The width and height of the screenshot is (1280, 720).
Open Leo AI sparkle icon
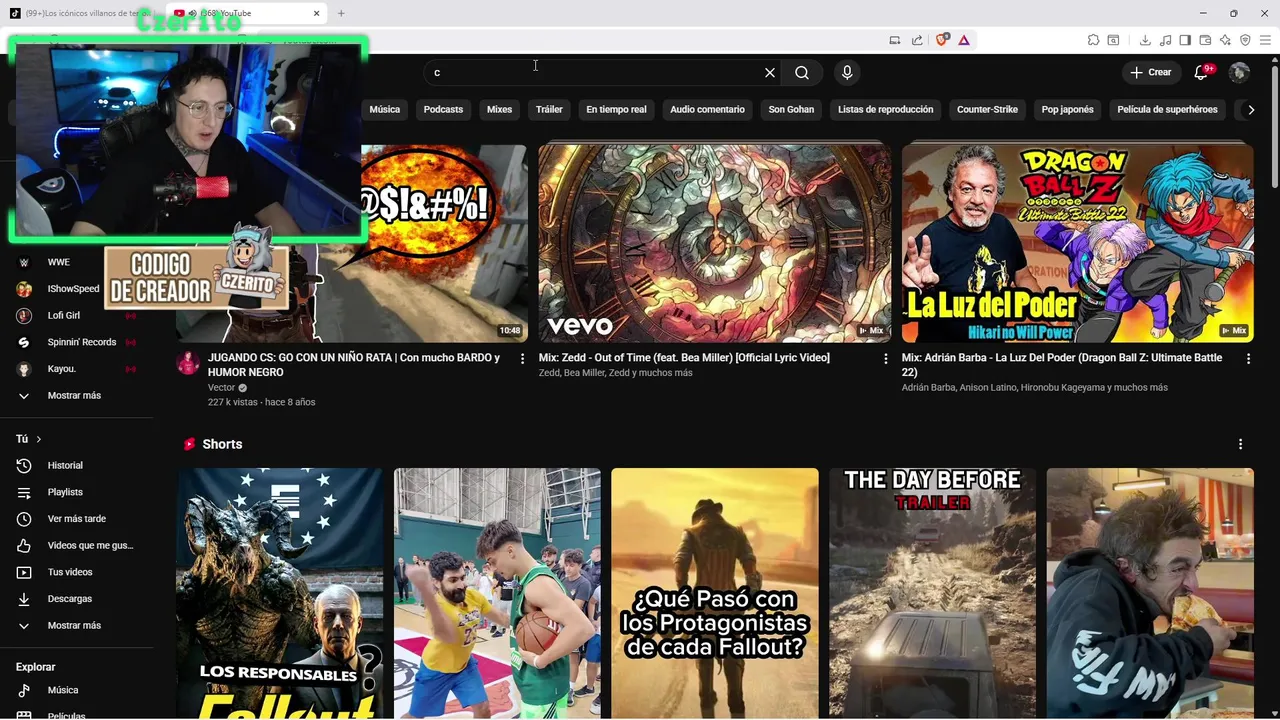(1225, 40)
